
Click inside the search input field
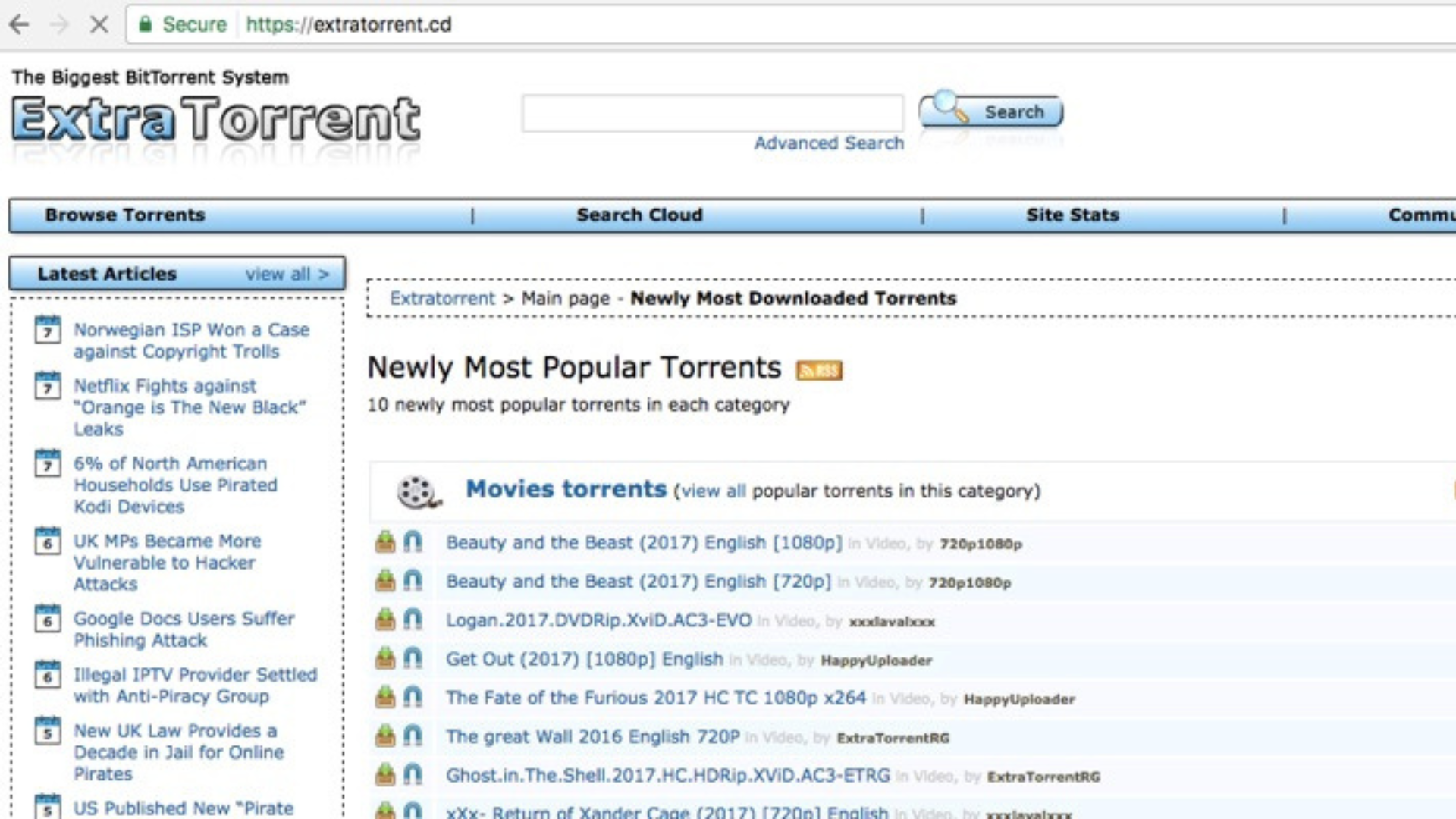coord(711,112)
